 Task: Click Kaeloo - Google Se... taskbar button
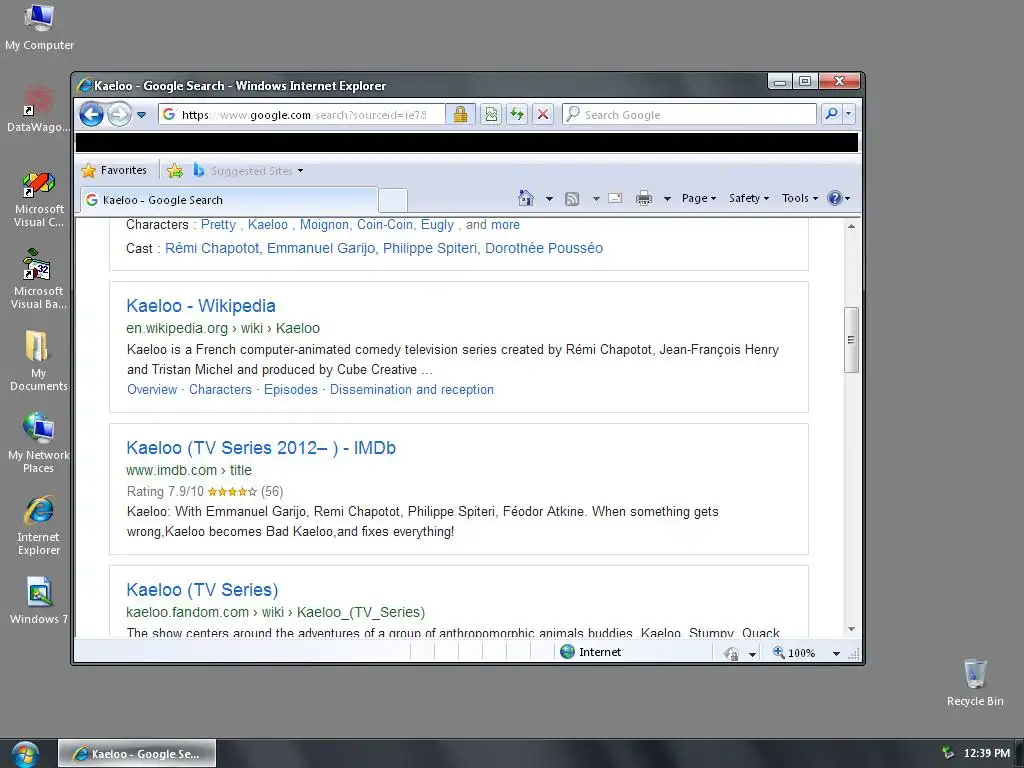(137, 754)
